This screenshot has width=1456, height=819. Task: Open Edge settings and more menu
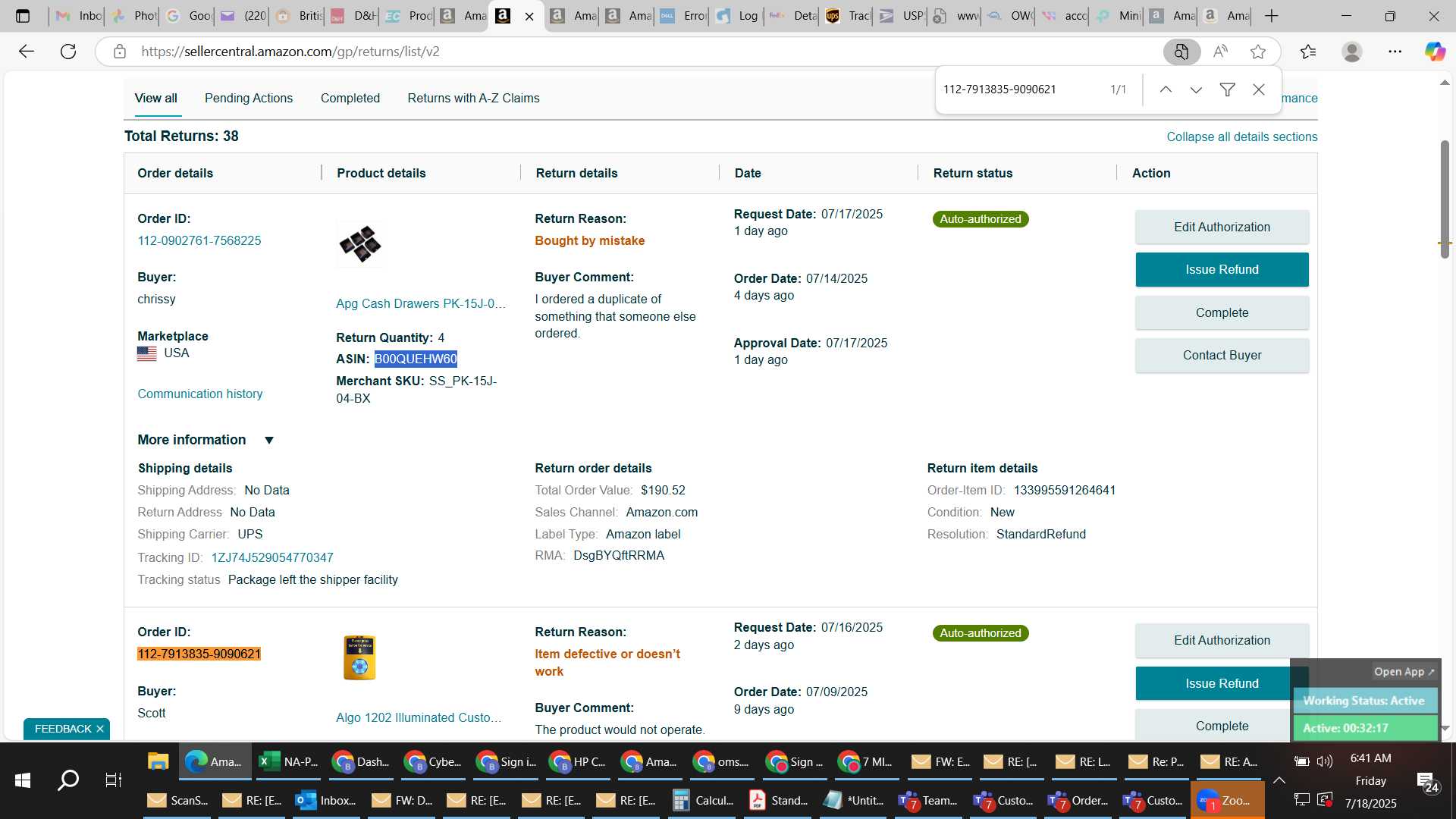1395,52
